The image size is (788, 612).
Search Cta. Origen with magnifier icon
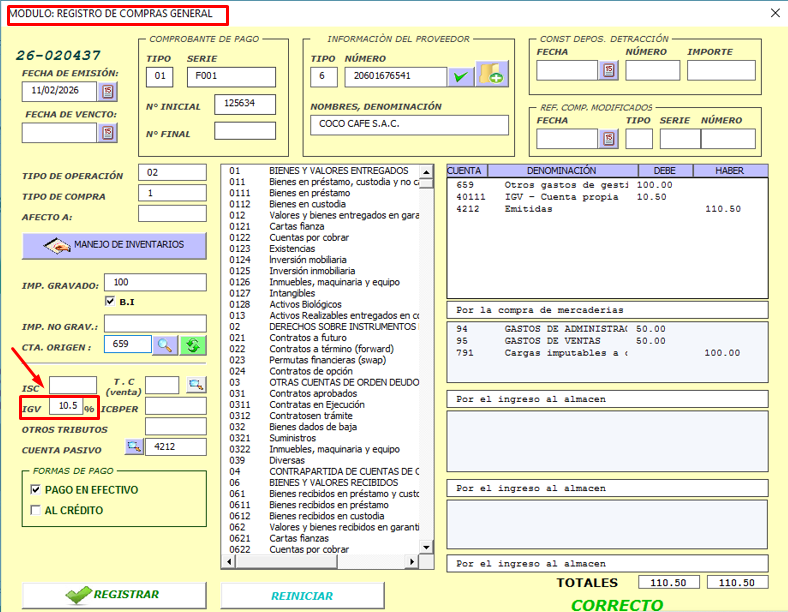165,345
